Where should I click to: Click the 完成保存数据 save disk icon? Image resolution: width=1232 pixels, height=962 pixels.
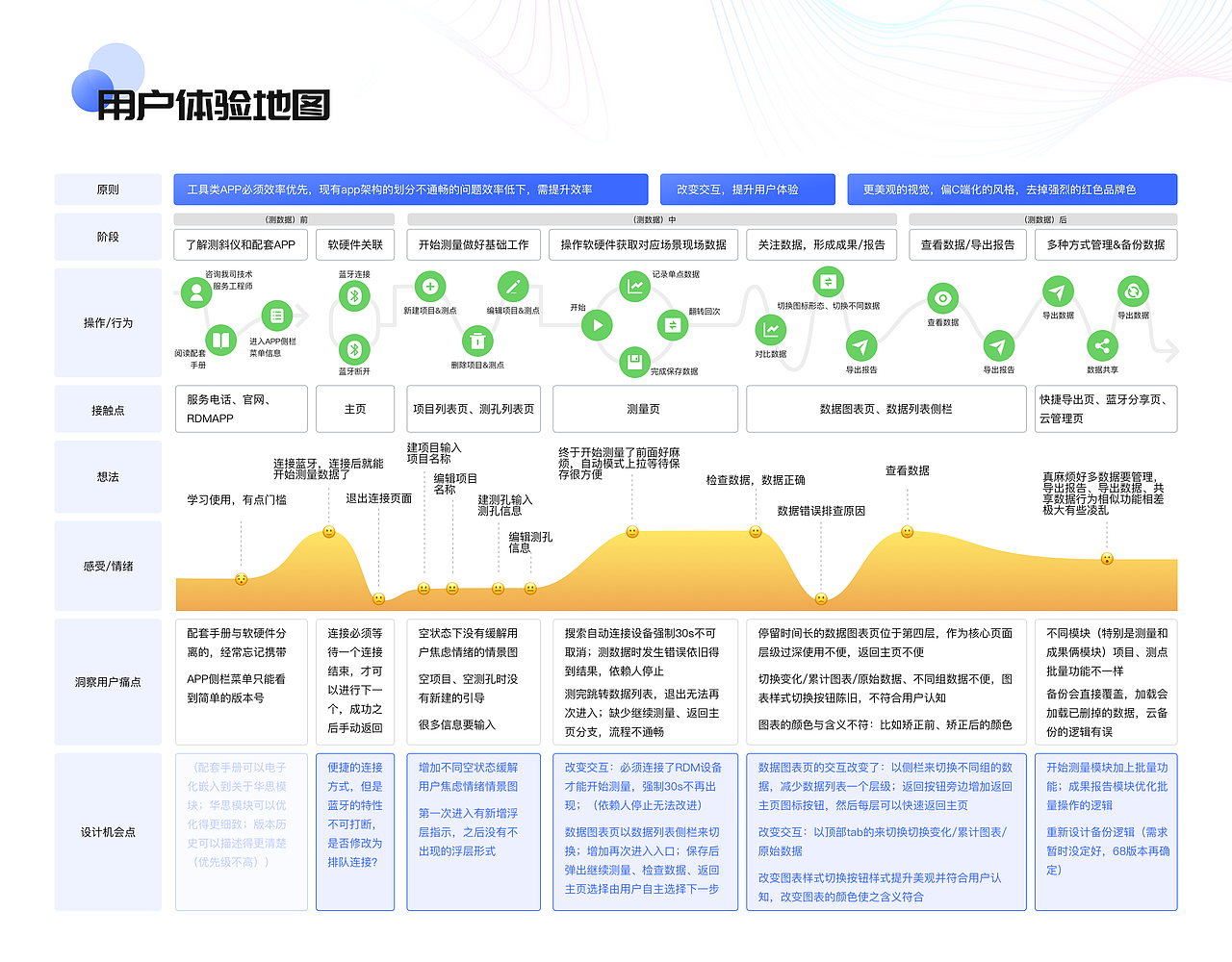[x=634, y=362]
